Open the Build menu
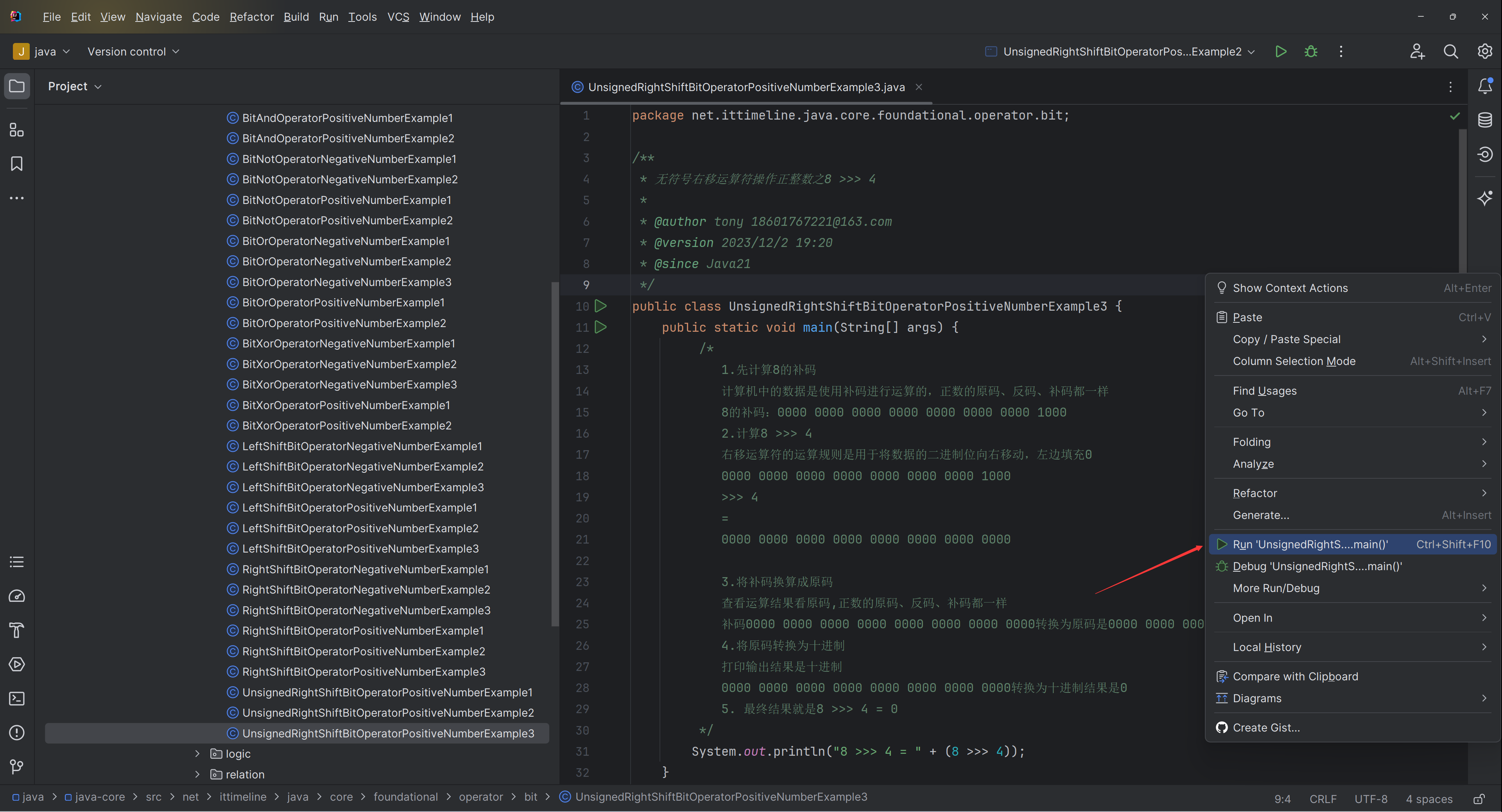Screen dimensions: 1502x812 pos(296,17)
